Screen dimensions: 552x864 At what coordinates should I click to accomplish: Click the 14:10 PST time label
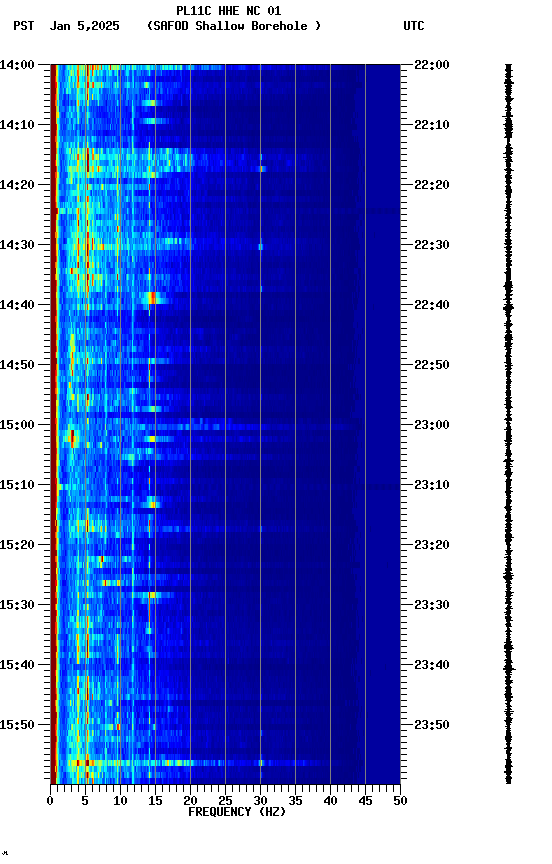pos(17,125)
